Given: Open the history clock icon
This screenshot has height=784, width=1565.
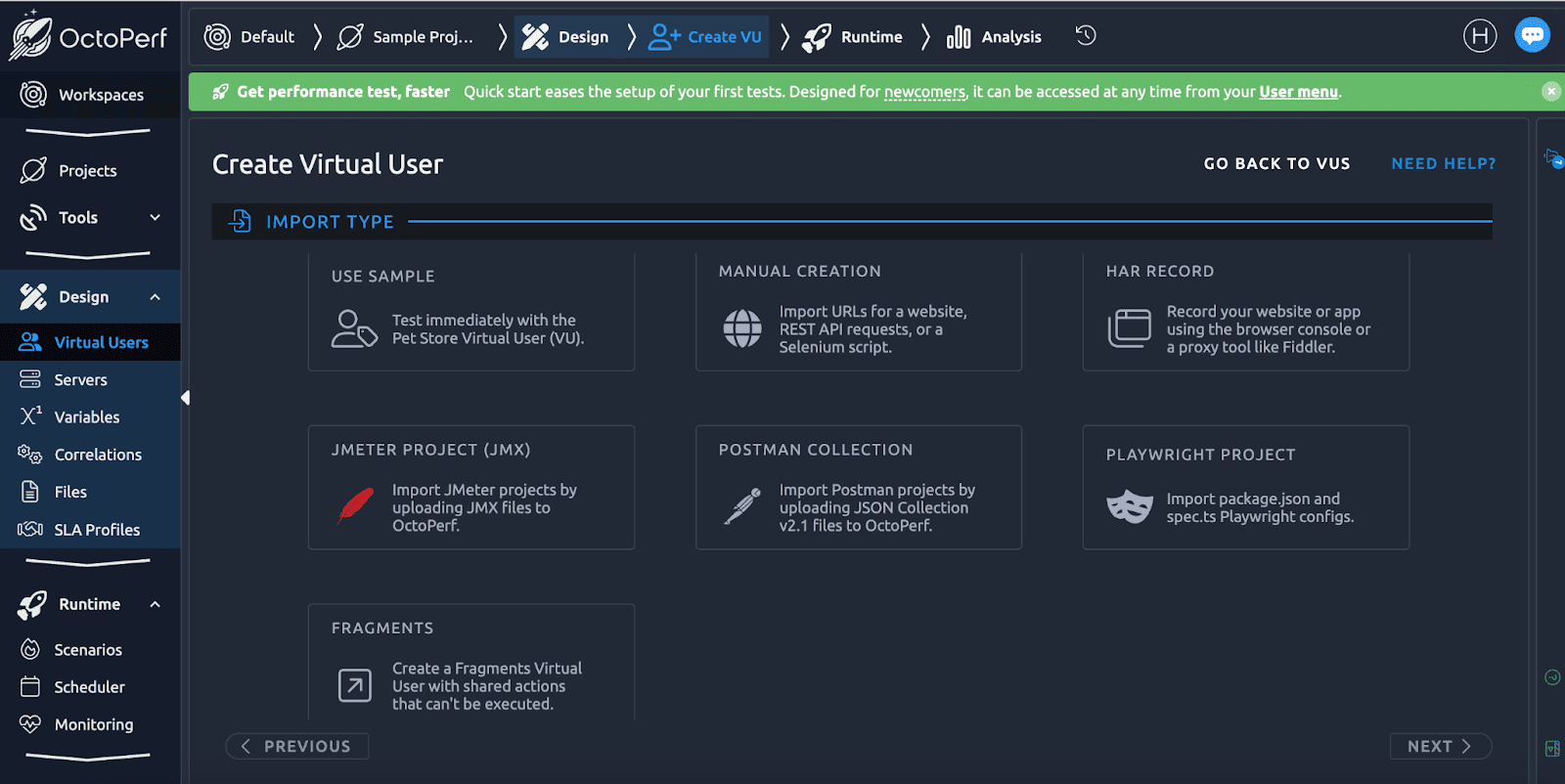Looking at the screenshot, I should click(x=1086, y=36).
